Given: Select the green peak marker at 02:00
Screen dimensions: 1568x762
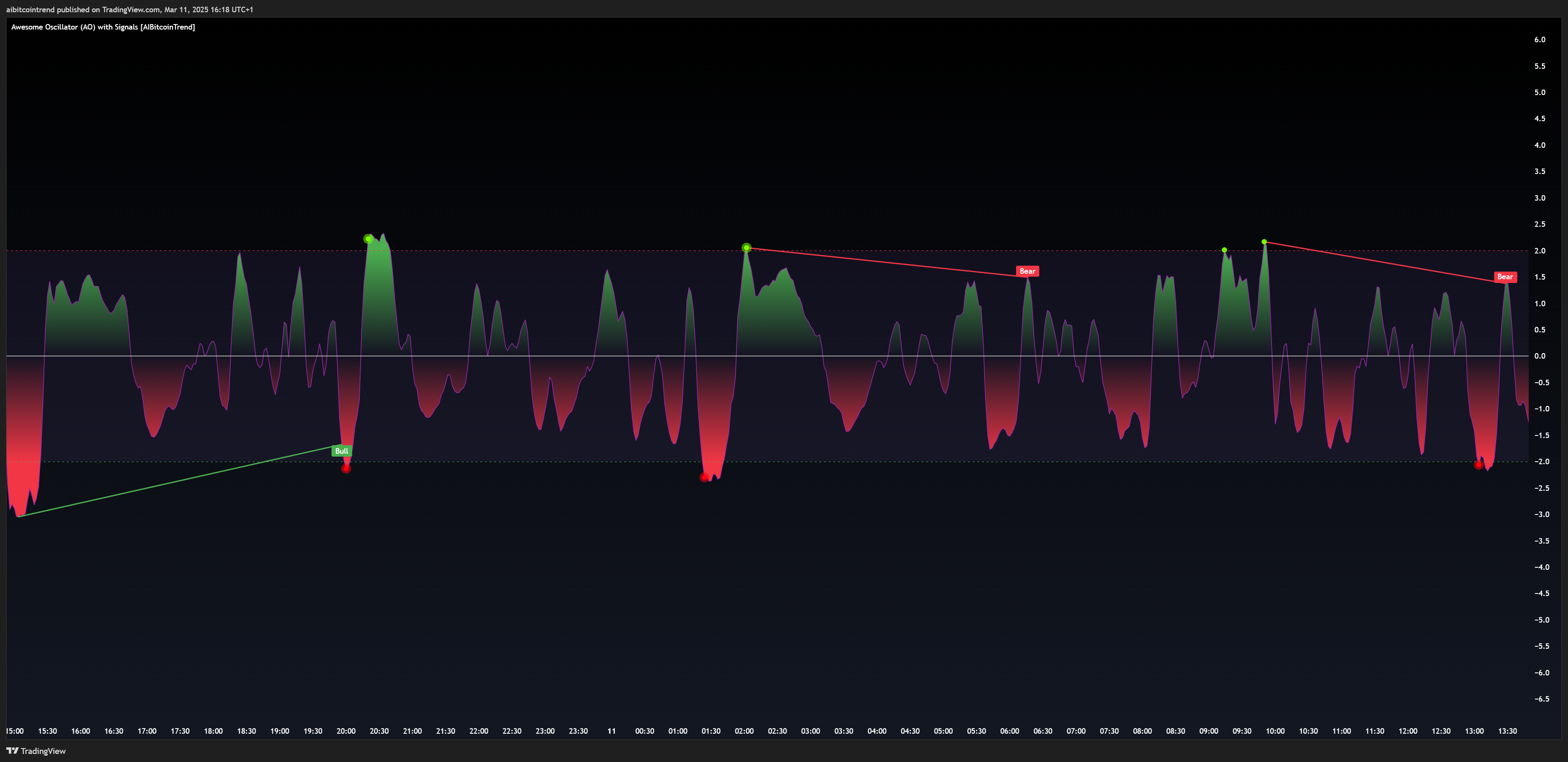Looking at the screenshot, I should point(746,248).
